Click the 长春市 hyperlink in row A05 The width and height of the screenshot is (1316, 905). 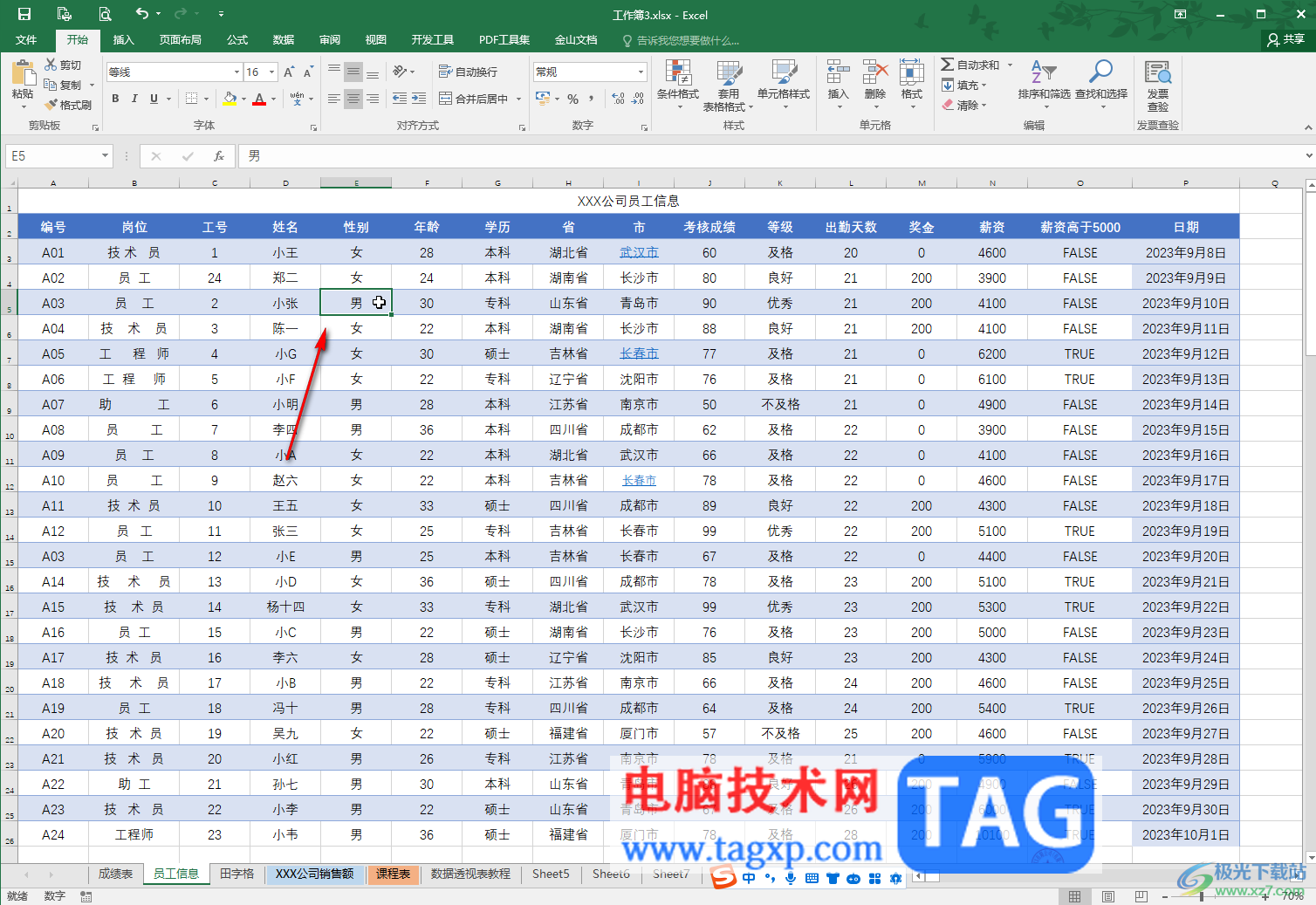pyautogui.click(x=639, y=353)
